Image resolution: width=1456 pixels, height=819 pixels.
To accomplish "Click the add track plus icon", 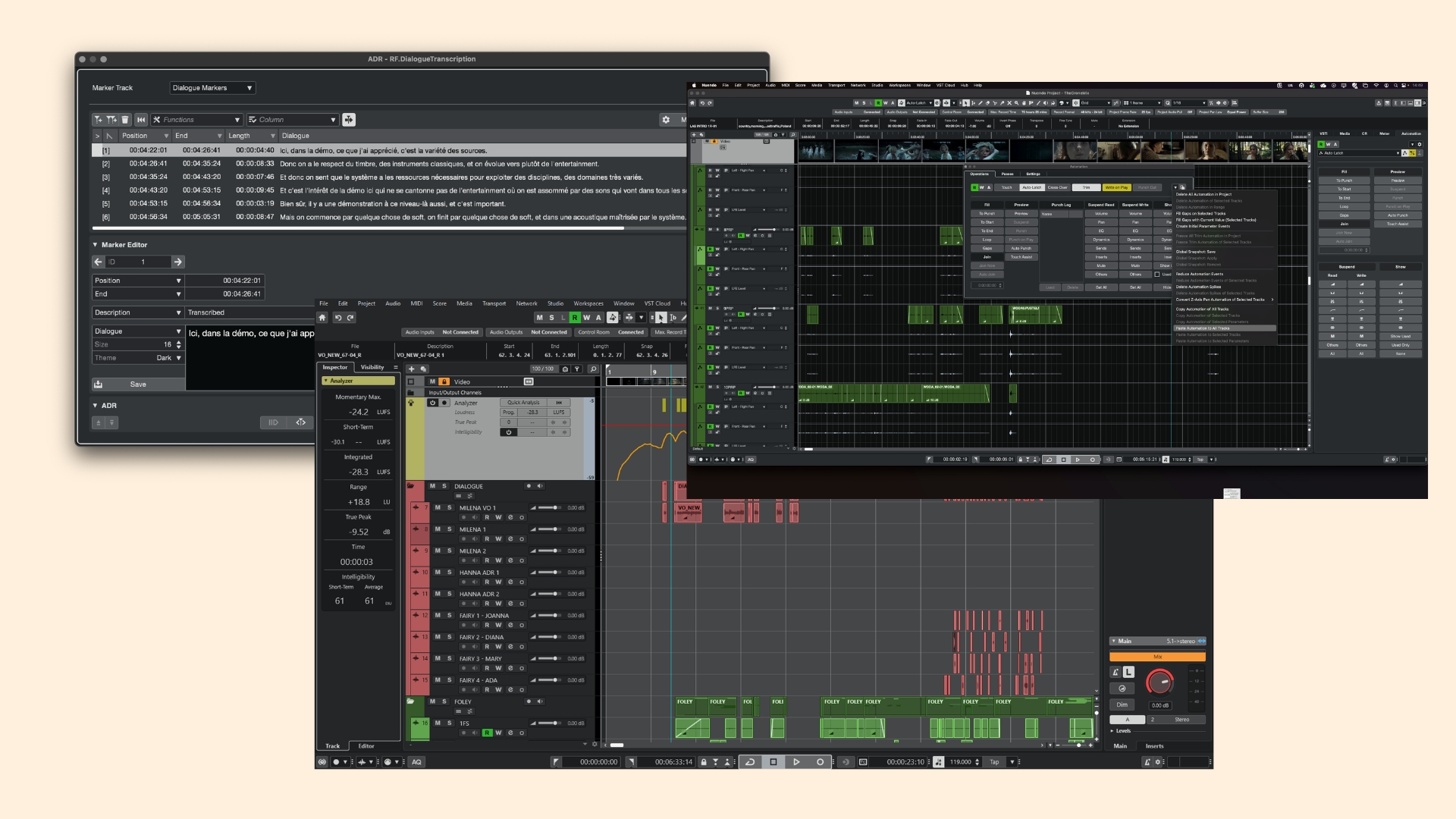I will pos(412,369).
